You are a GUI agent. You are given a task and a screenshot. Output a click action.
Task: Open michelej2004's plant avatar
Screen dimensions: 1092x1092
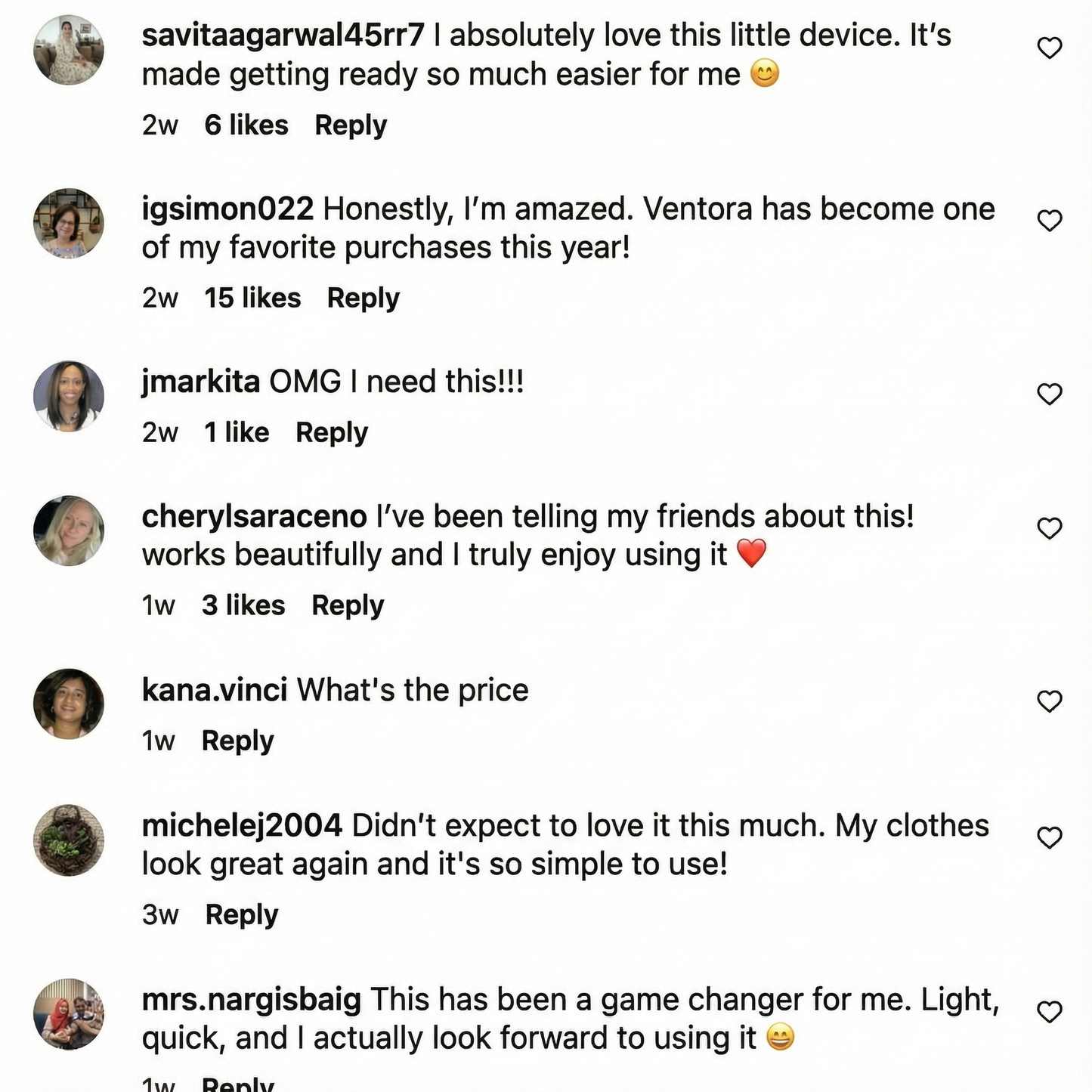pyautogui.click(x=69, y=840)
